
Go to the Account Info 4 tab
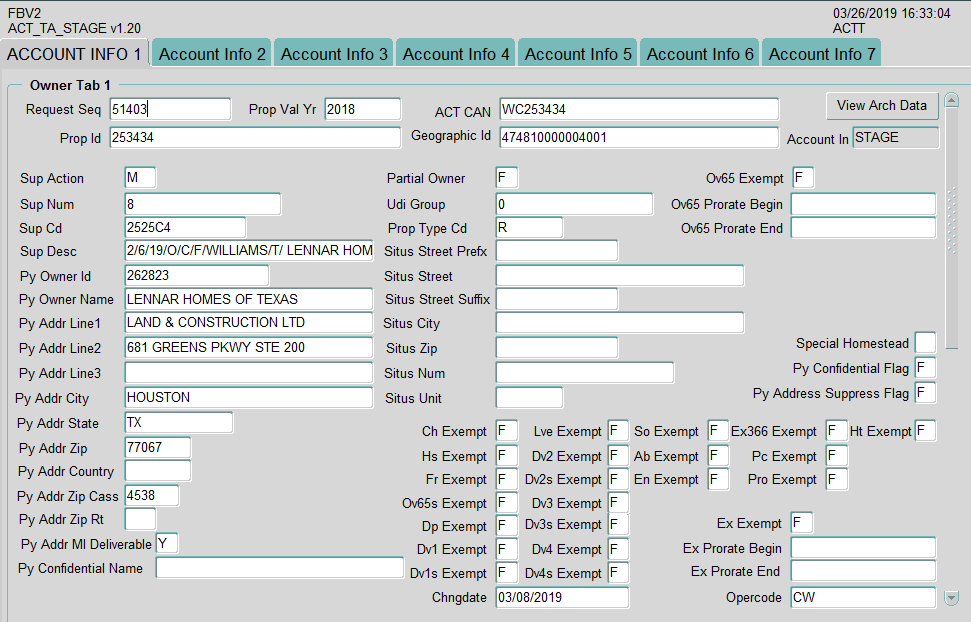[456, 54]
